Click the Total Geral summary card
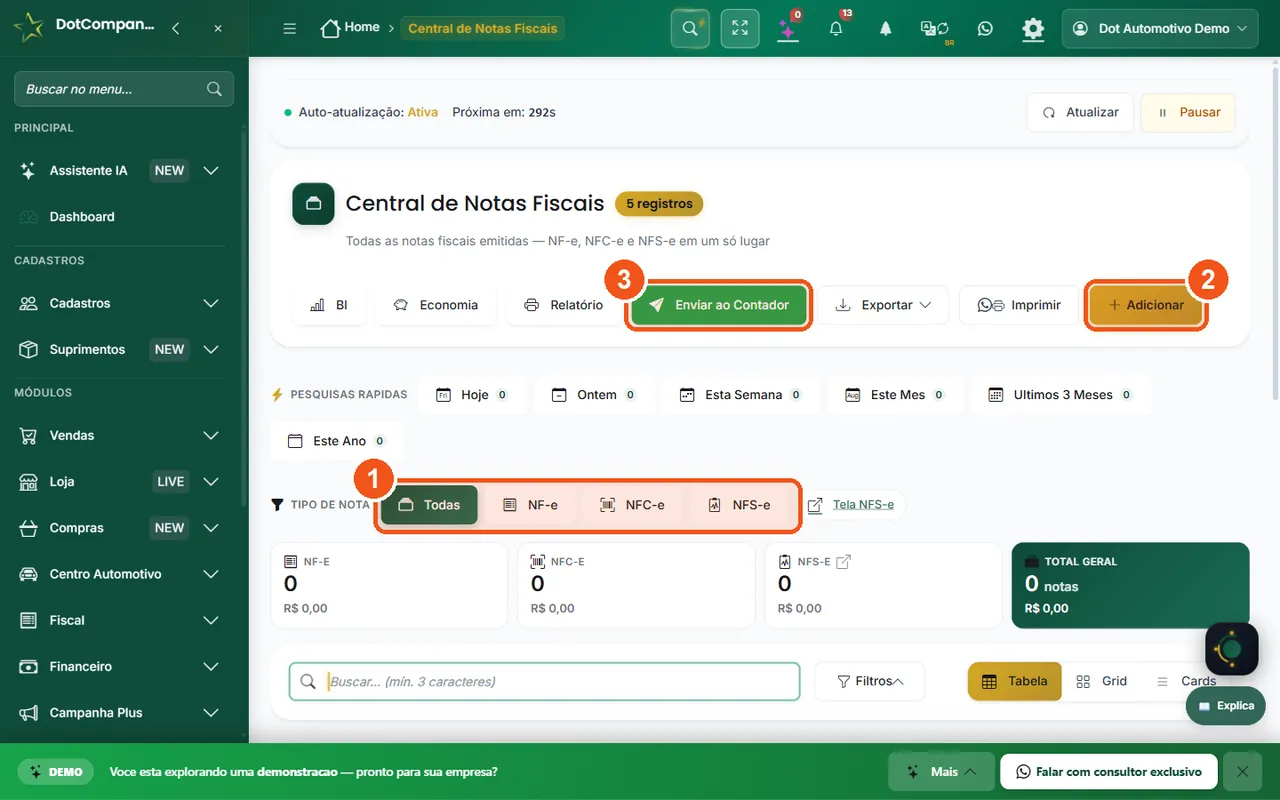The height and width of the screenshot is (800, 1280). click(x=1131, y=585)
